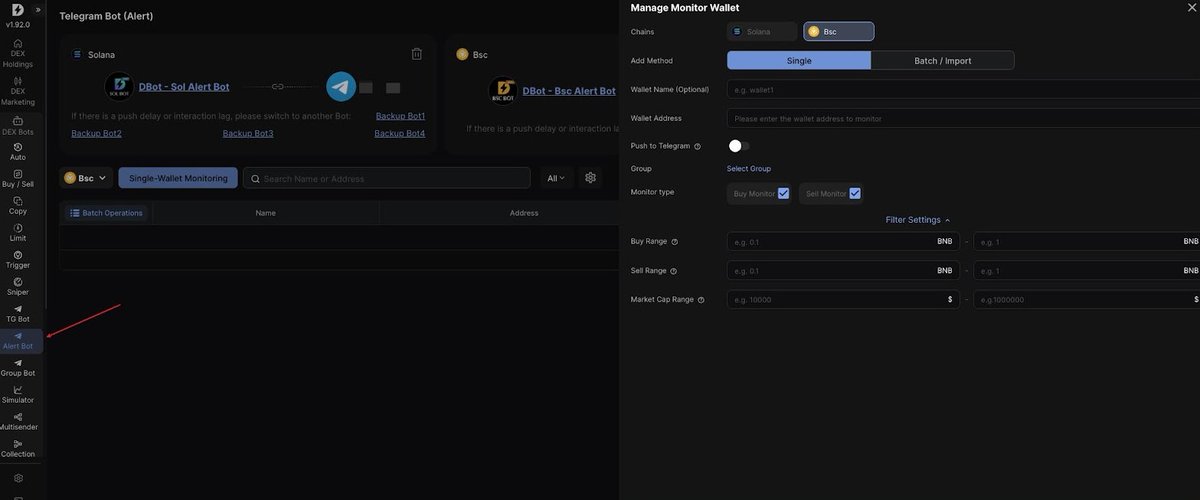Switch to Single add method
Image resolution: width=1200 pixels, height=500 pixels.
[x=799, y=60]
